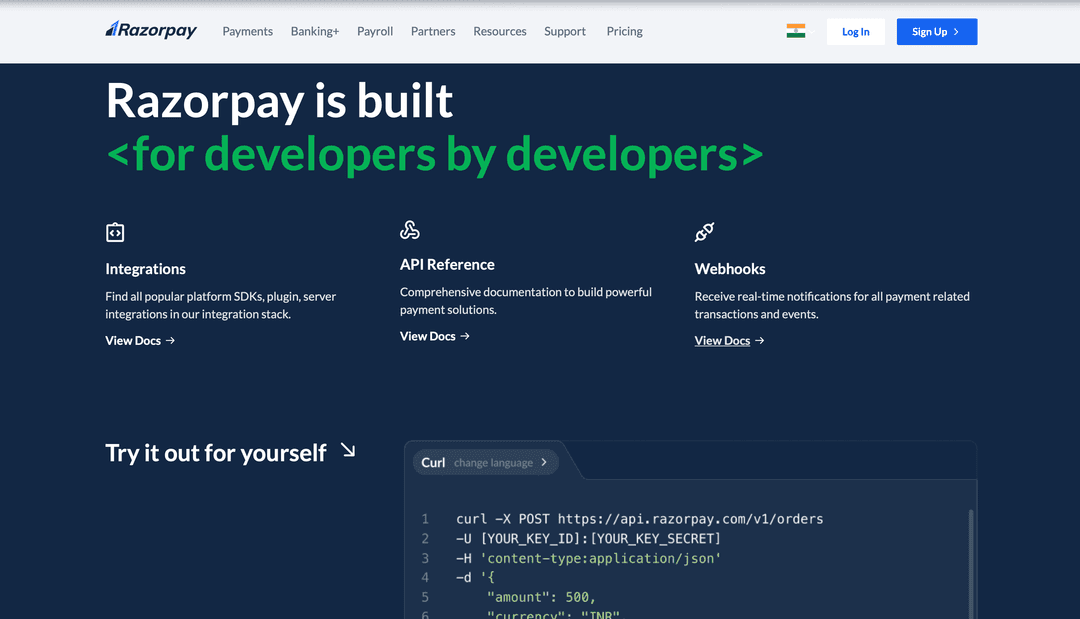This screenshot has width=1080, height=619.
Task: Click the Webhooks plug icon
Action: [x=704, y=233]
